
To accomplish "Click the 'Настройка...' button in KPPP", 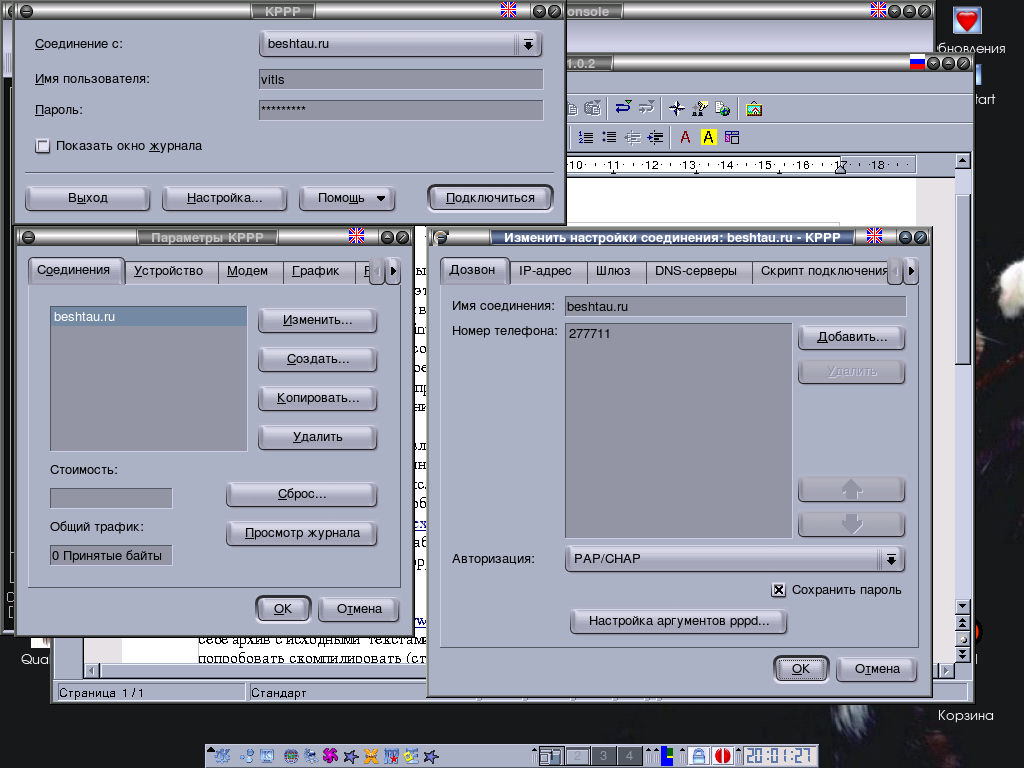I will 224,198.
